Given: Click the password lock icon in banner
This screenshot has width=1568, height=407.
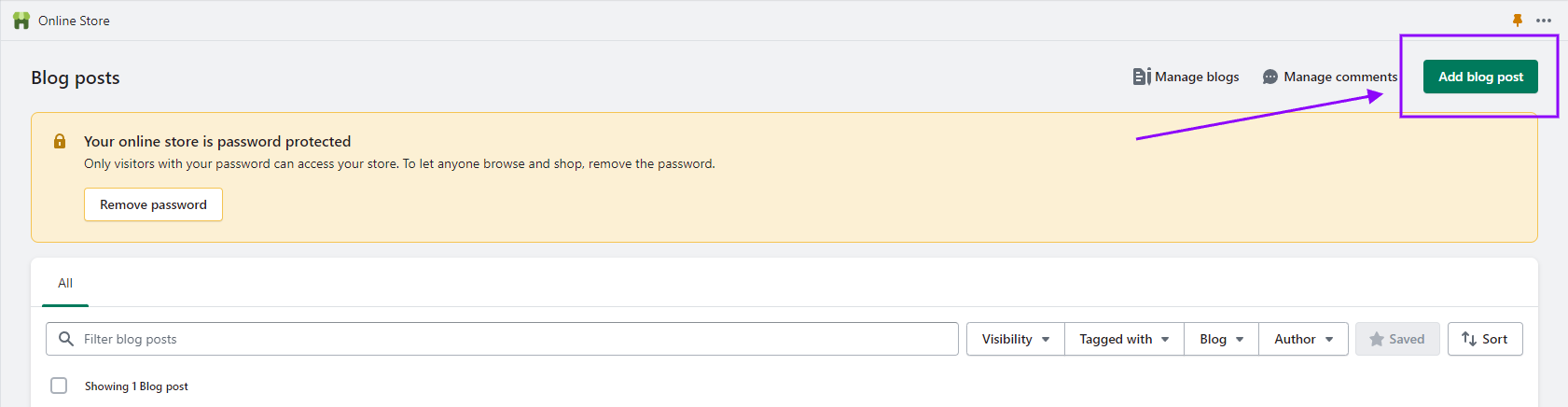Looking at the screenshot, I should click(x=60, y=141).
